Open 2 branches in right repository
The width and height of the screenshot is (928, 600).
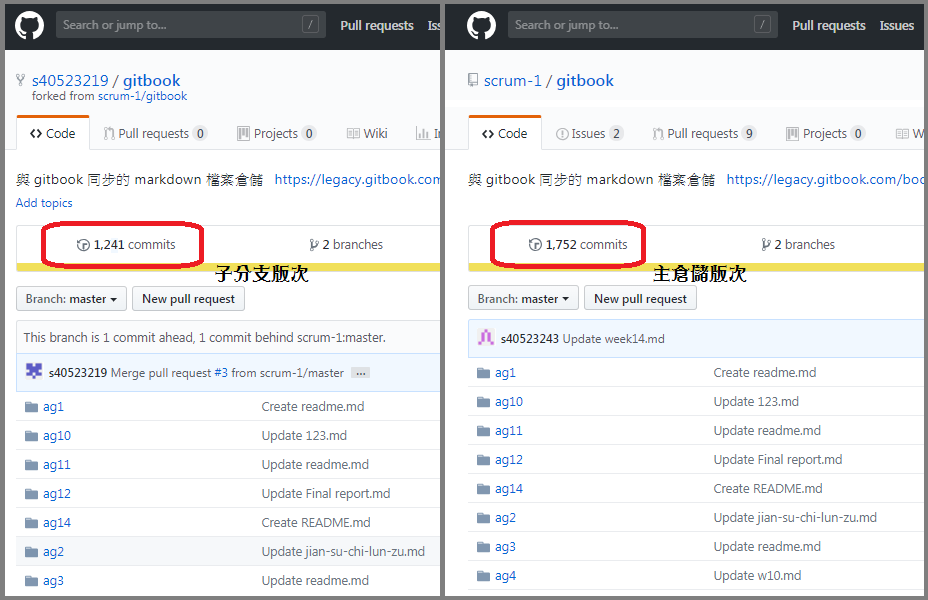(798, 244)
